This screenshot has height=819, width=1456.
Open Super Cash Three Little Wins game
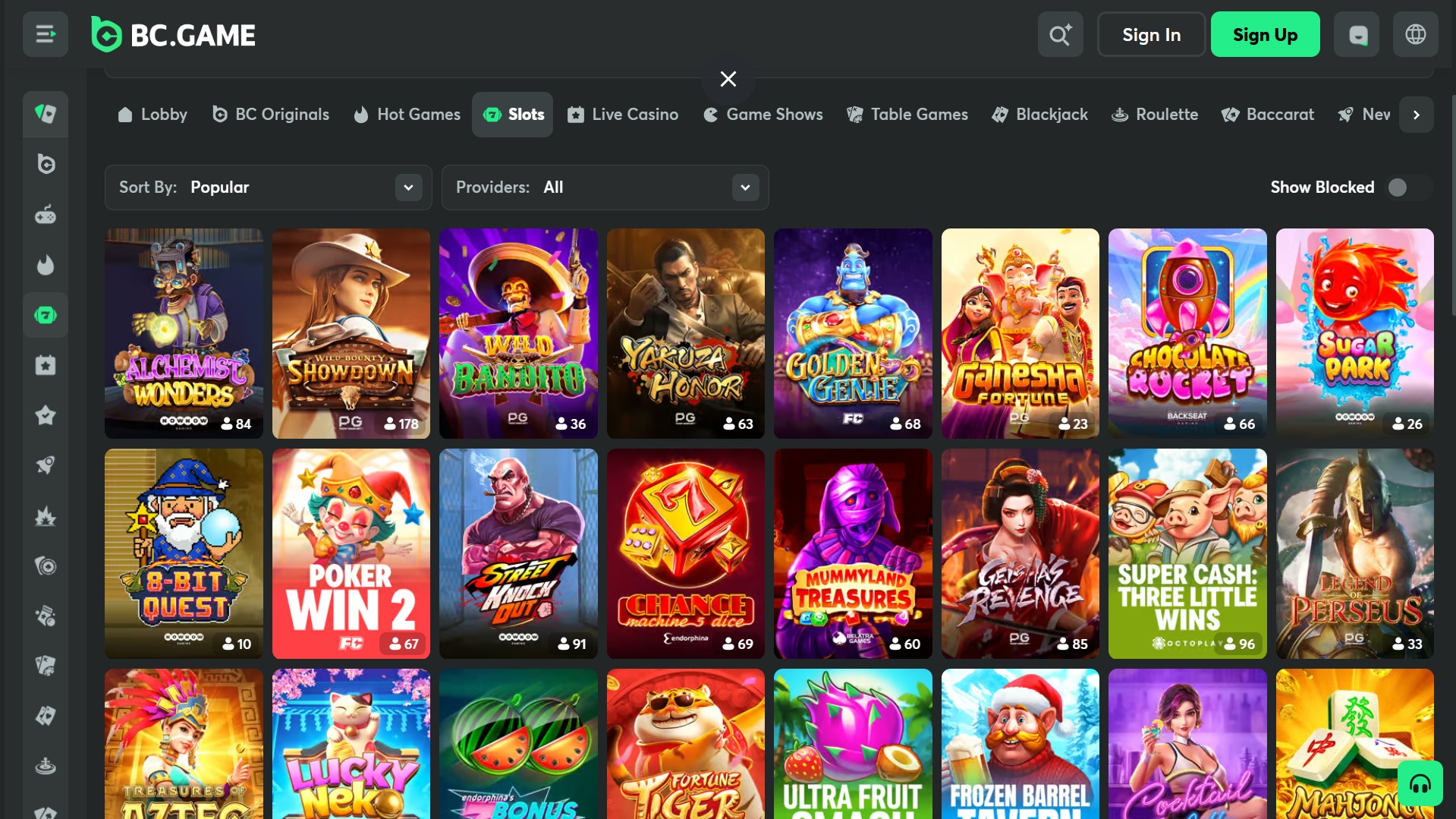[x=1187, y=553]
